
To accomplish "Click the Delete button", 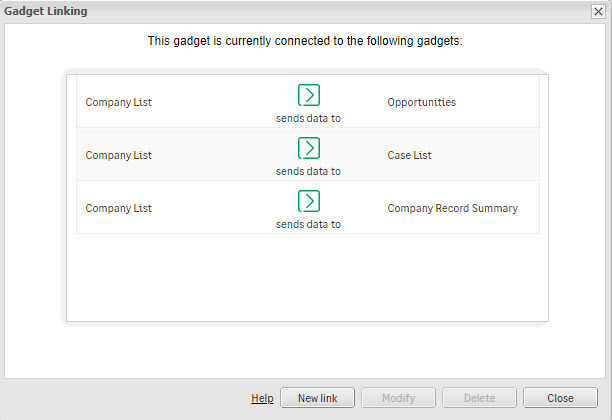I will coord(479,398).
